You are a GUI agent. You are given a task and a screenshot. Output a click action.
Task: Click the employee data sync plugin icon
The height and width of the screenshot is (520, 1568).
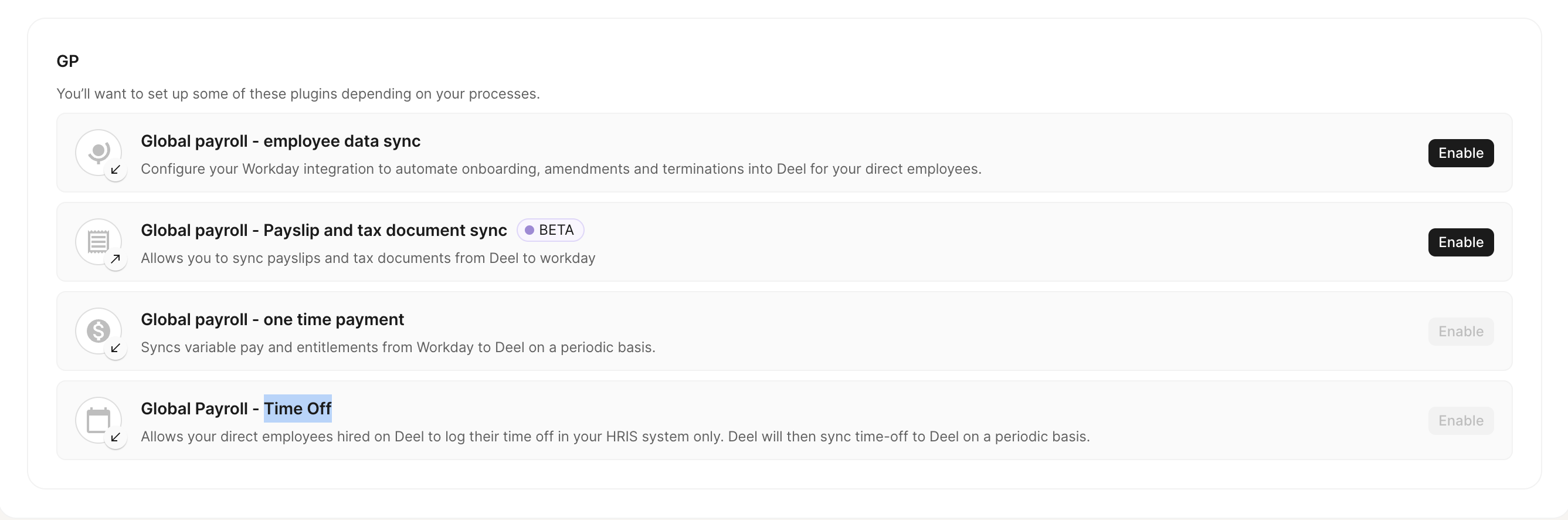coord(98,151)
